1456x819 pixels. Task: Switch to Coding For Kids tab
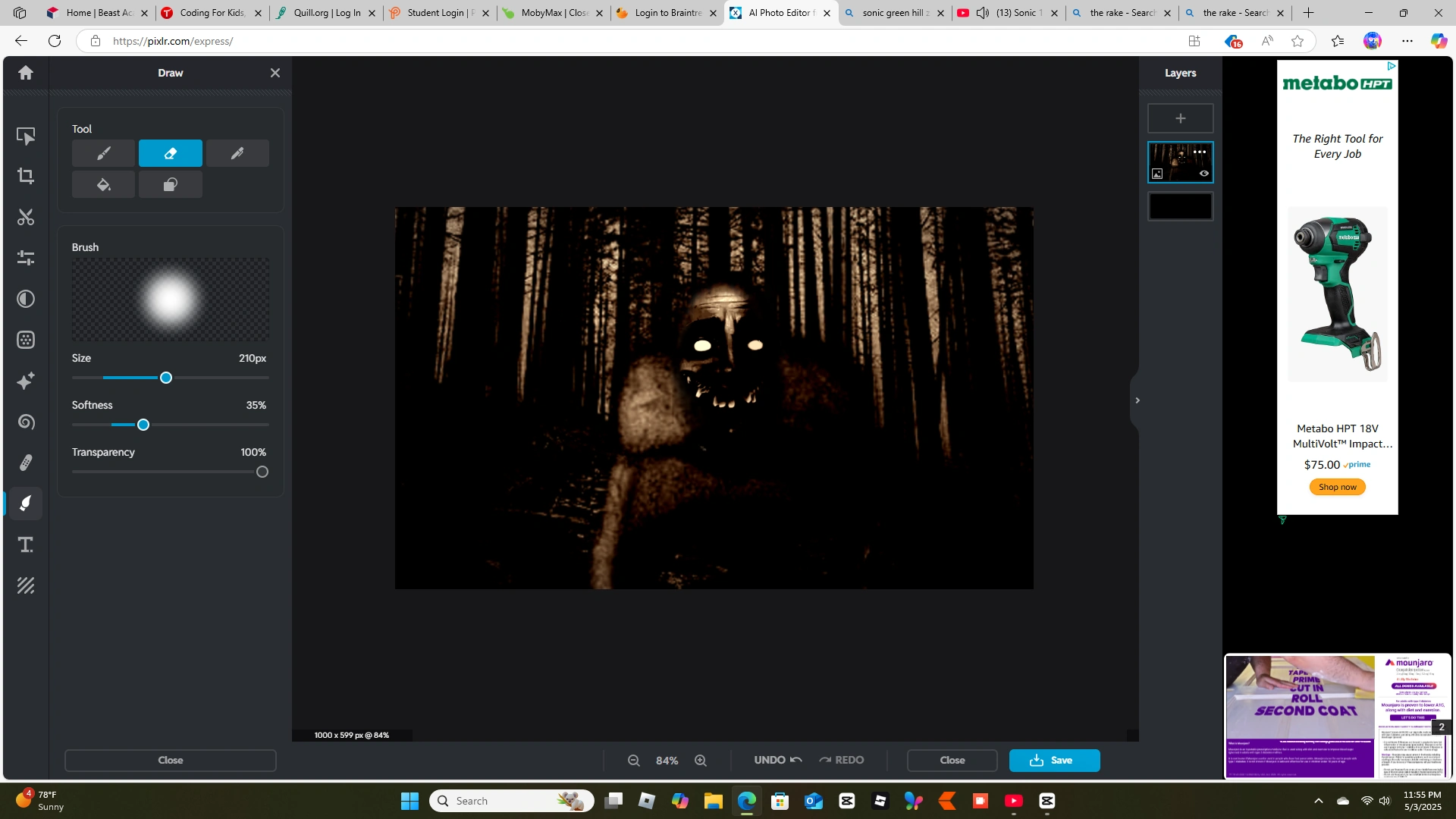click(x=212, y=13)
